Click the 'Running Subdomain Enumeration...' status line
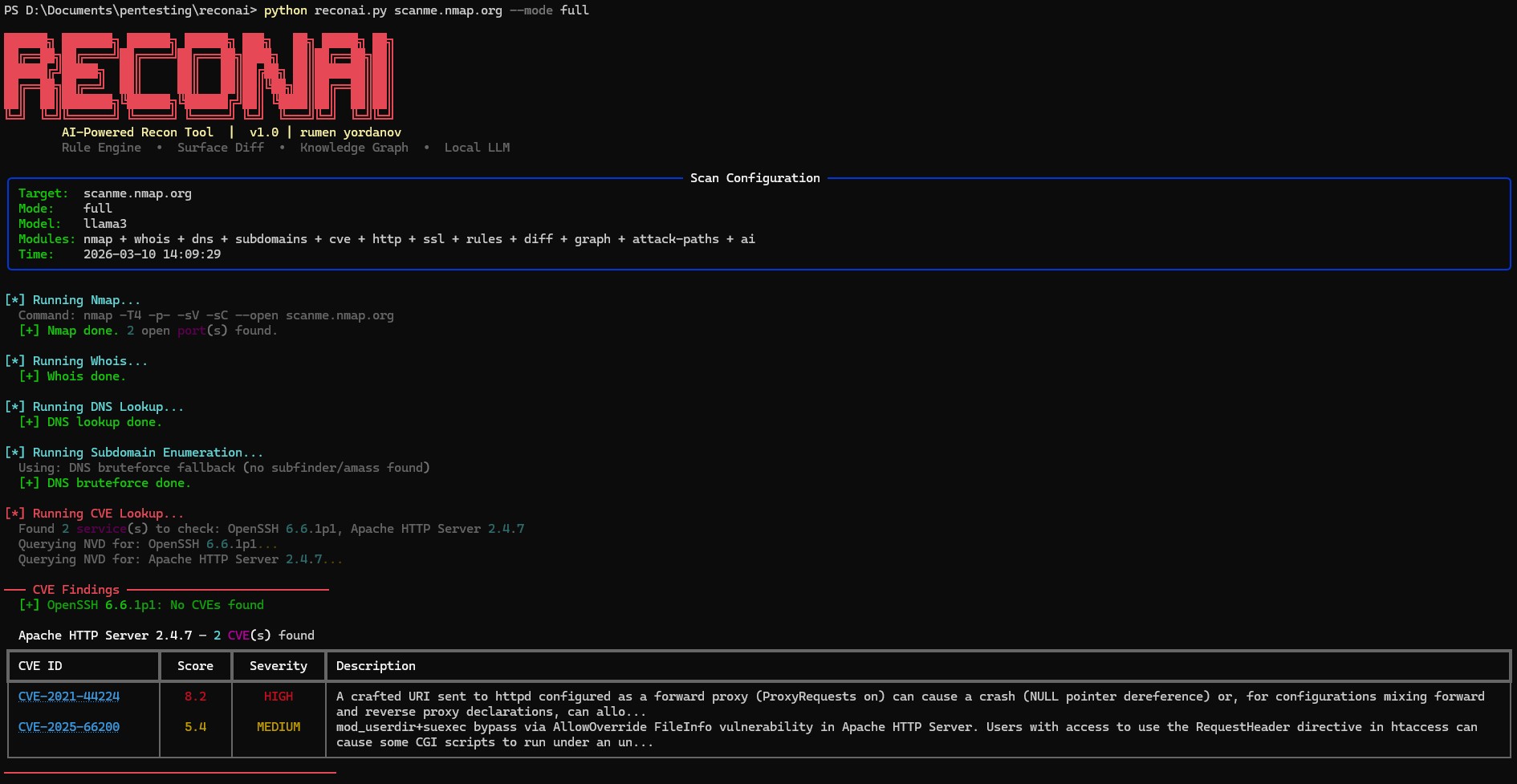 tap(134, 453)
